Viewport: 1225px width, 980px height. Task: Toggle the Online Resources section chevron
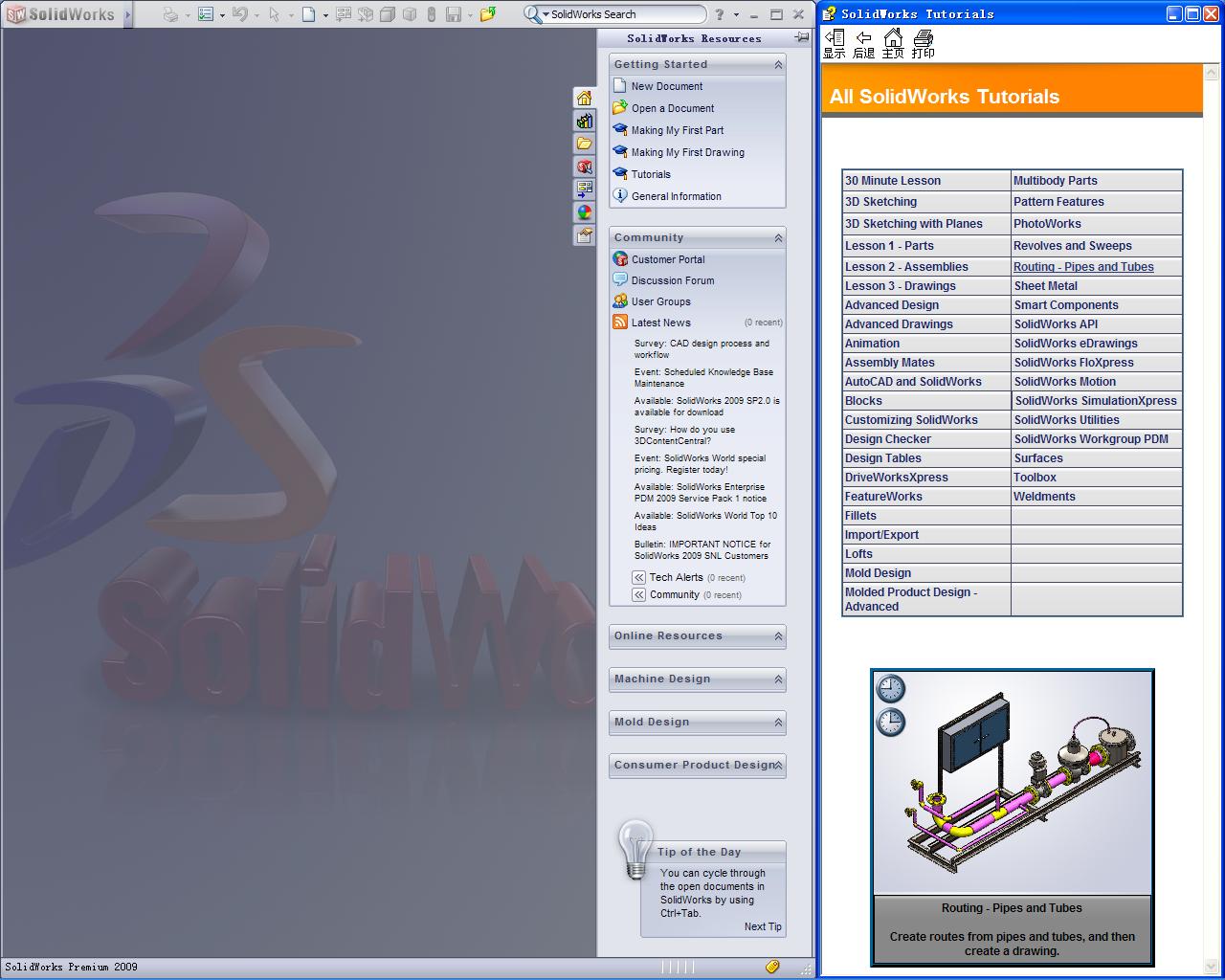click(x=778, y=636)
